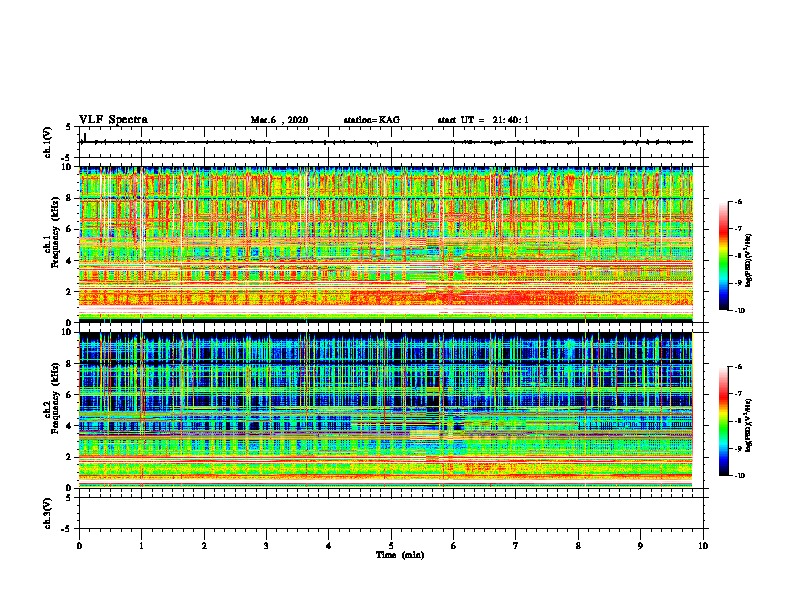Click inside the ch.2 spectrogram panel
The width and height of the screenshot is (792, 612).
point(386,410)
